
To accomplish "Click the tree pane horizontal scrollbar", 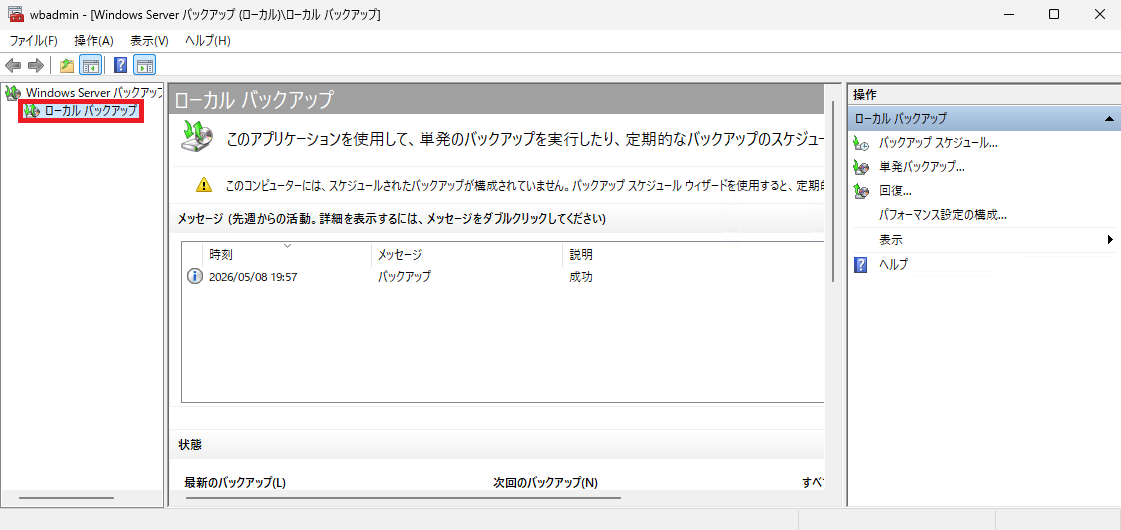I will coord(66,497).
